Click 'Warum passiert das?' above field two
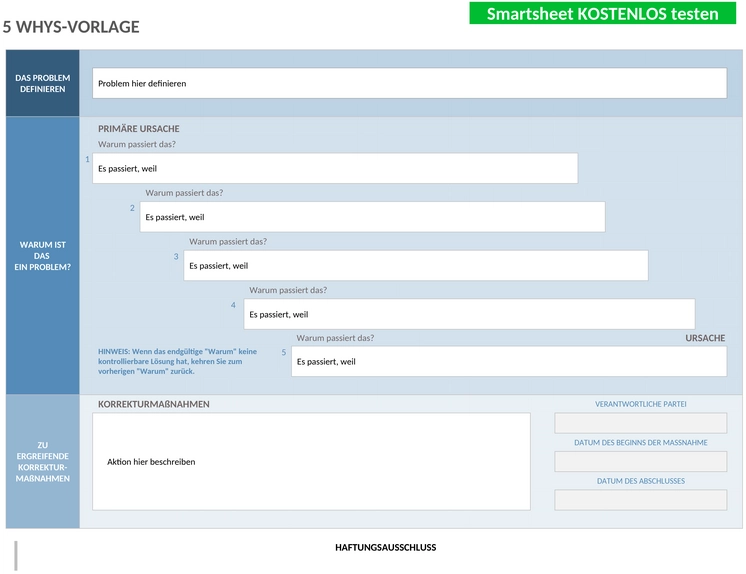This screenshot has width=746, height=574. tap(184, 193)
